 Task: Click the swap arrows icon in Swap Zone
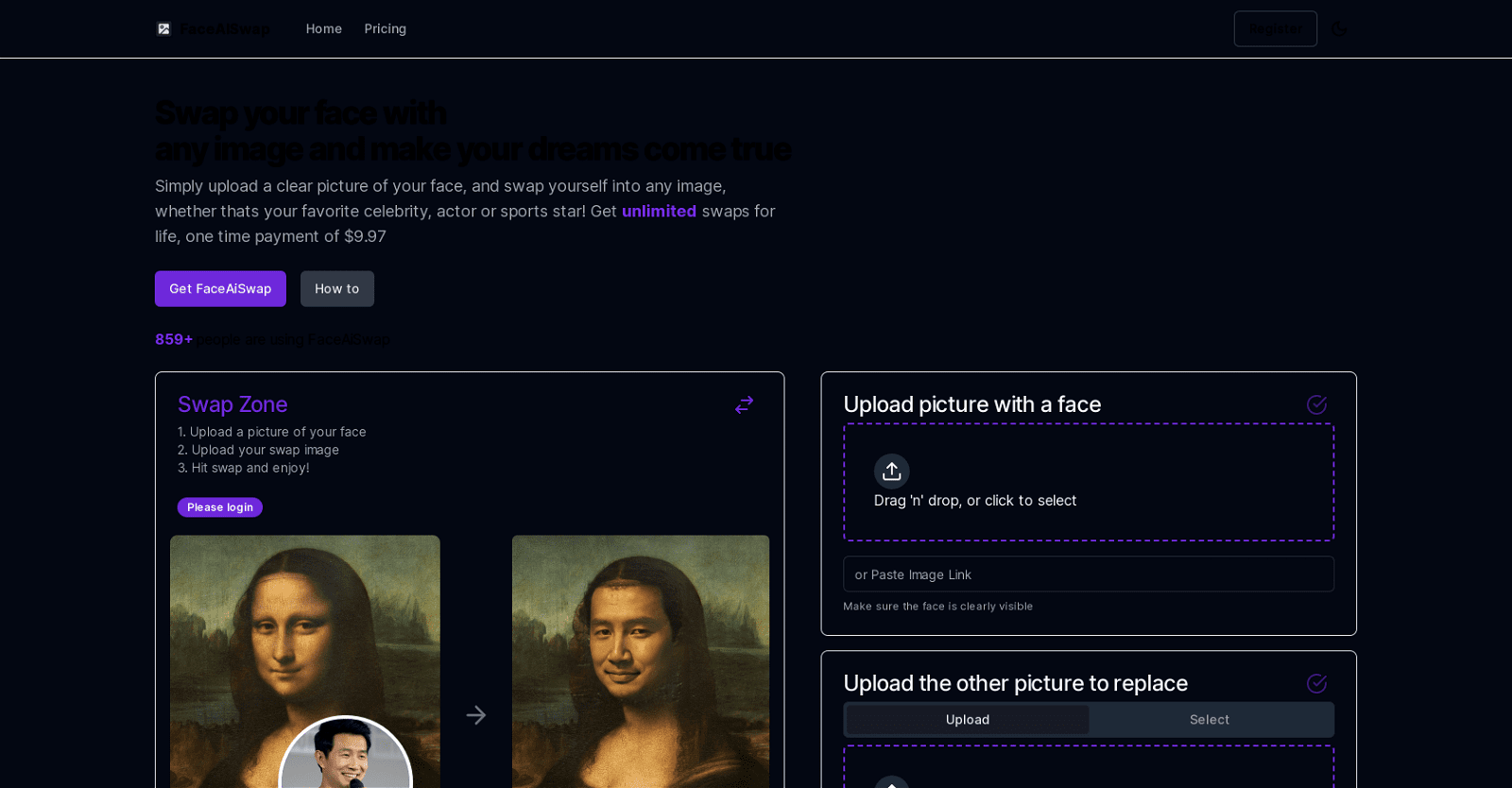744,405
